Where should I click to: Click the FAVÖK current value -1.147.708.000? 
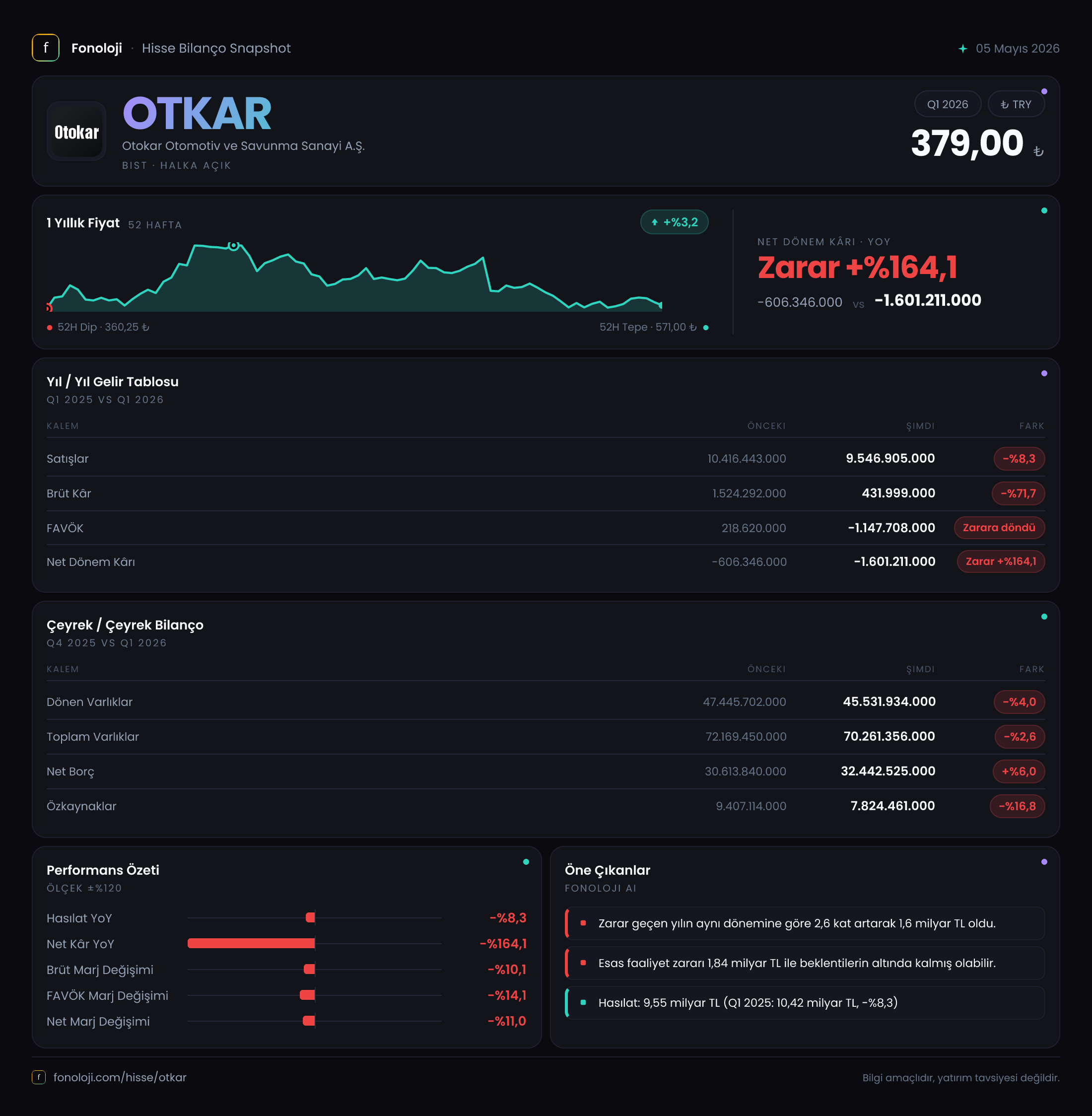tap(891, 528)
